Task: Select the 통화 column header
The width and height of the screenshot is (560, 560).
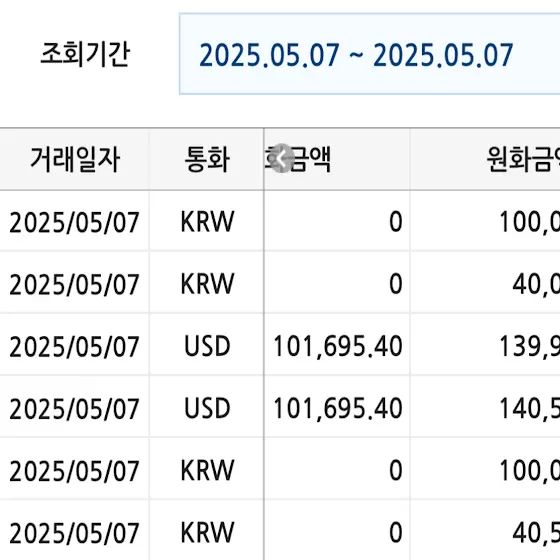Action: (207, 159)
